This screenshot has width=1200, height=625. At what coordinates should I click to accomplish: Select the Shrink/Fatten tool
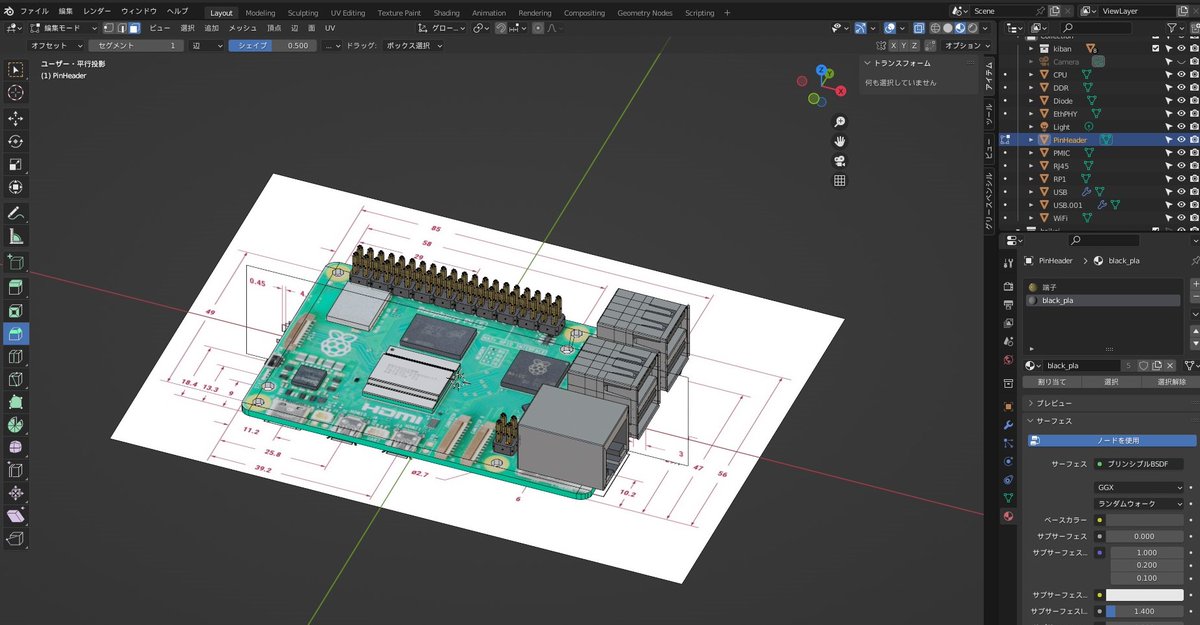(16, 493)
